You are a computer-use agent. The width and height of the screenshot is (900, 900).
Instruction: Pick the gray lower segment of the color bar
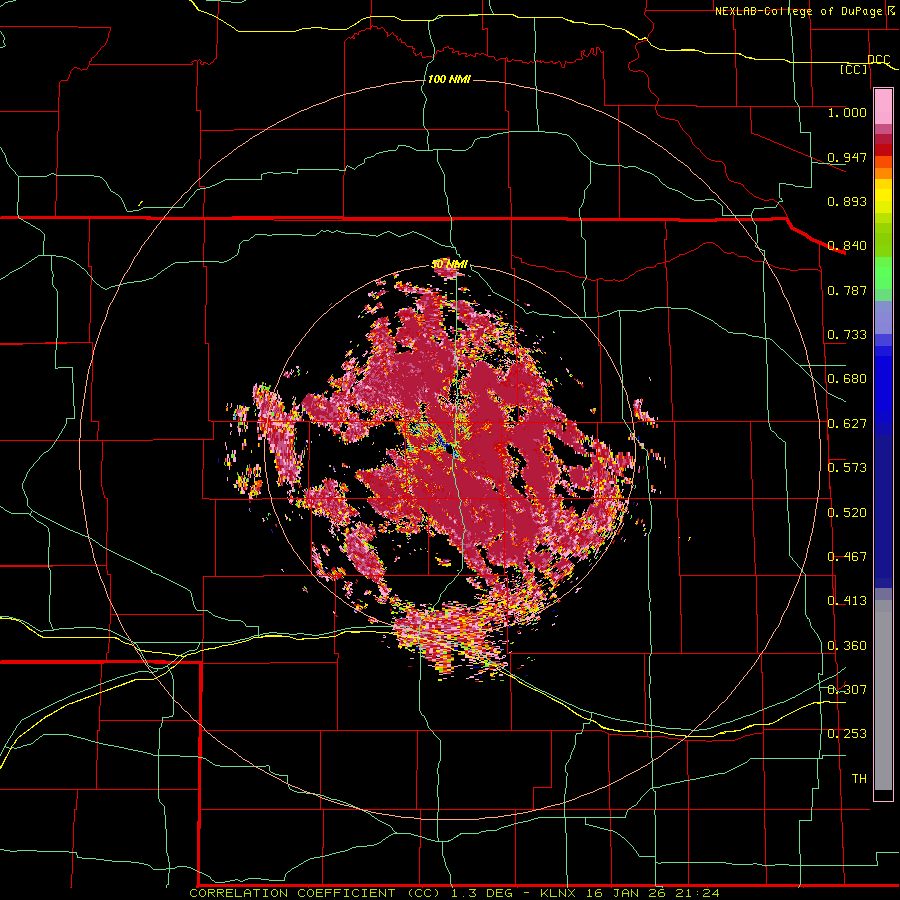pos(883,695)
